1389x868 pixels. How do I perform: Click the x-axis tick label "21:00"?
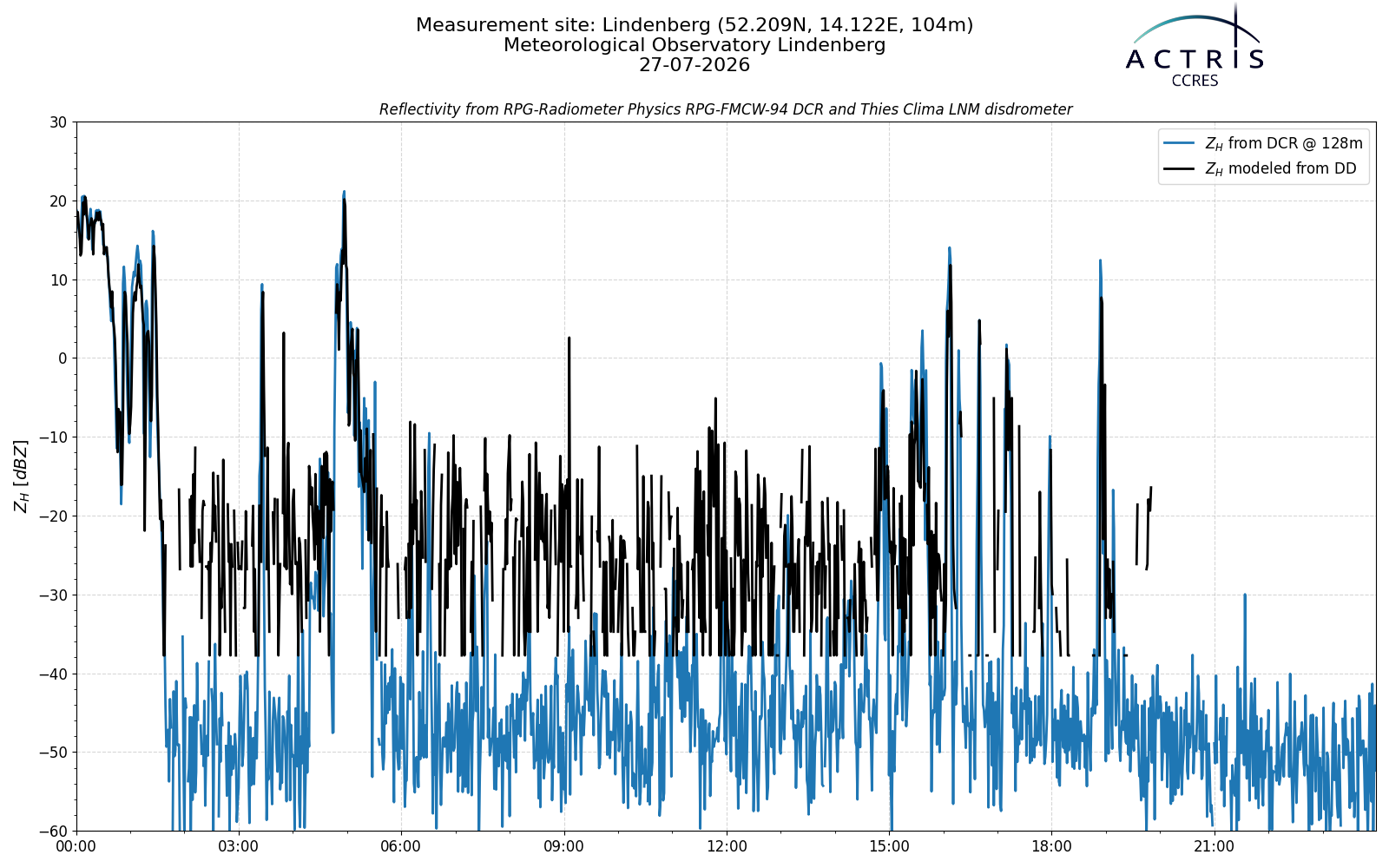point(1214,846)
